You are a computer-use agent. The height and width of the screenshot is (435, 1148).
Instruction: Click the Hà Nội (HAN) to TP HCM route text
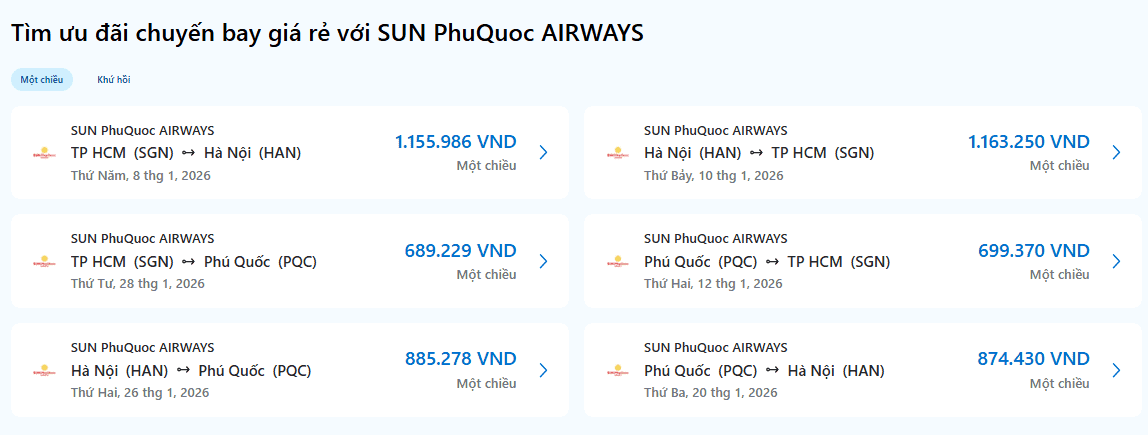pyautogui.click(x=759, y=153)
